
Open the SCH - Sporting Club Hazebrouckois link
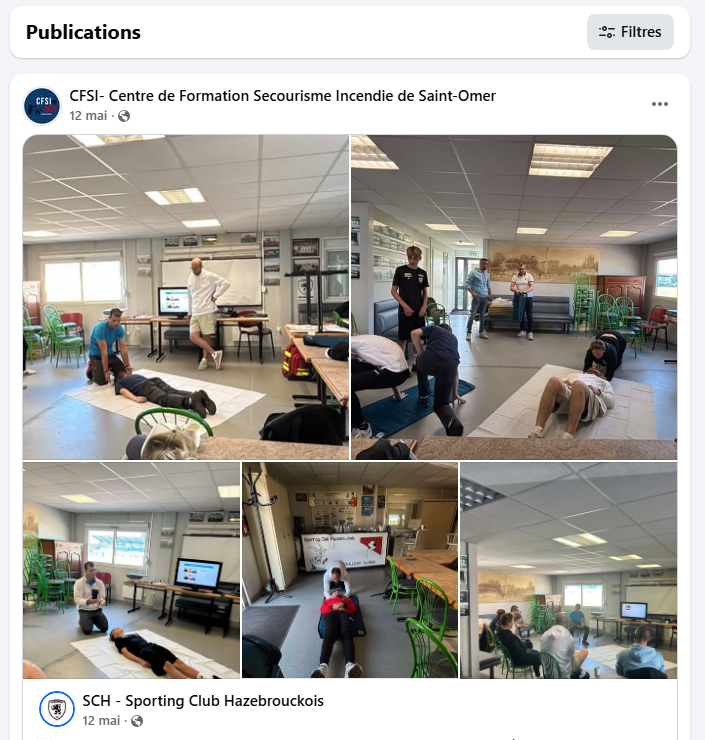pyautogui.click(x=203, y=701)
